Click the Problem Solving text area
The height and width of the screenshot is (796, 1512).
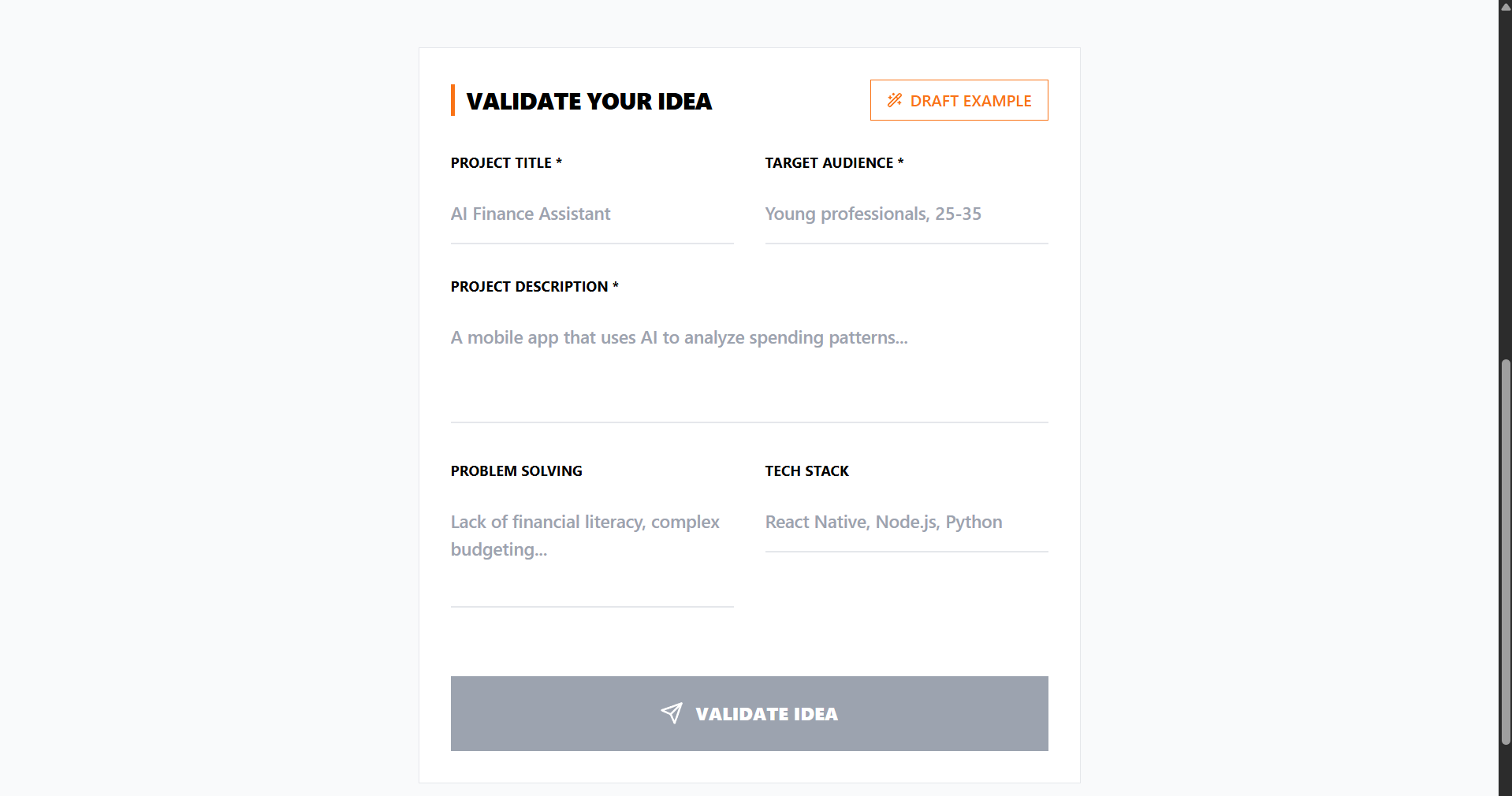click(x=591, y=552)
